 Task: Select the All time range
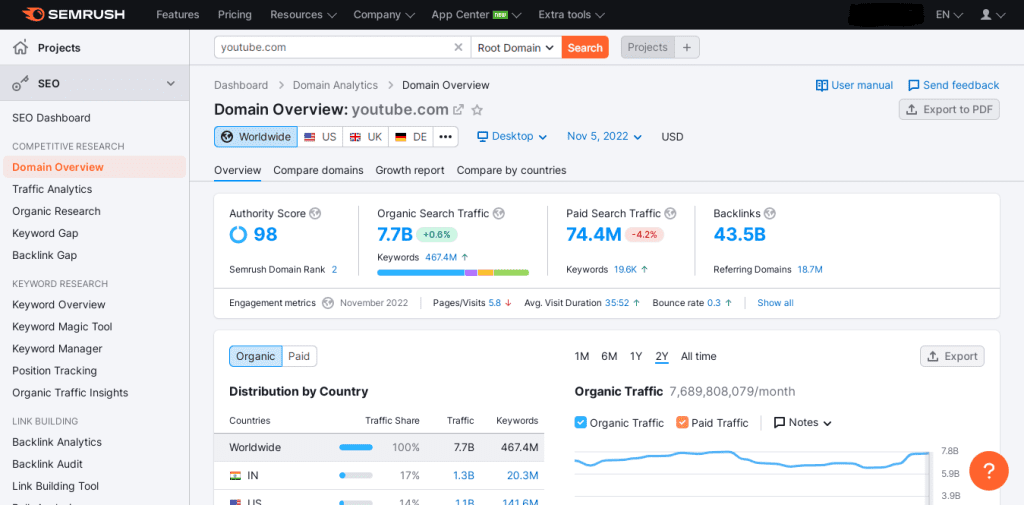tap(699, 356)
